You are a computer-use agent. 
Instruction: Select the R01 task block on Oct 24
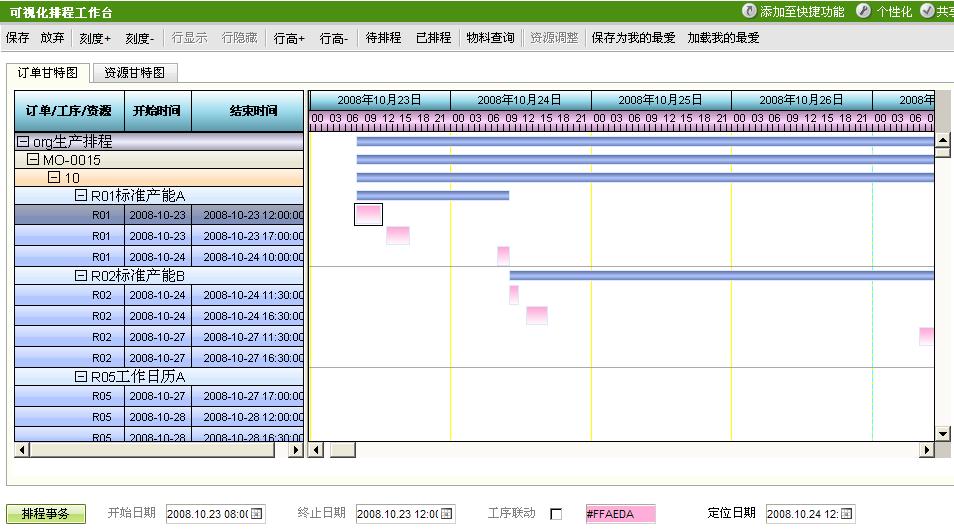[x=503, y=256]
